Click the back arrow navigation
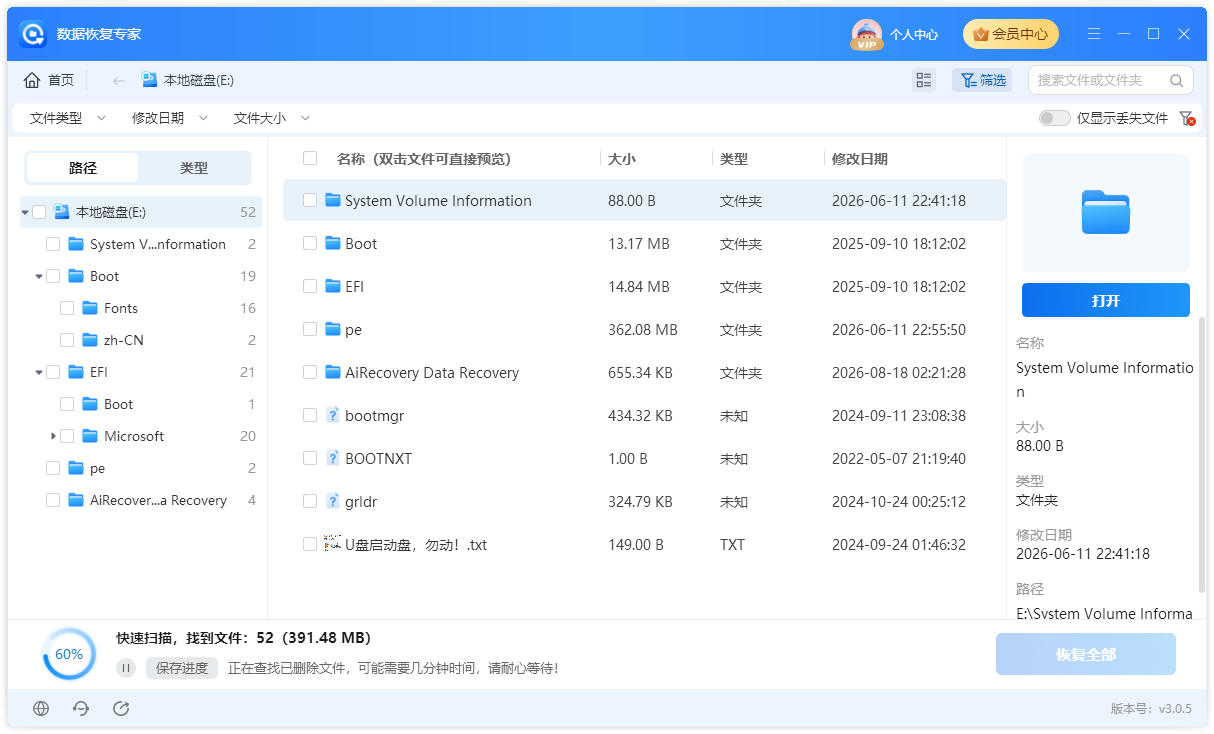Screen dimensions: 1214x734 [x=118, y=80]
